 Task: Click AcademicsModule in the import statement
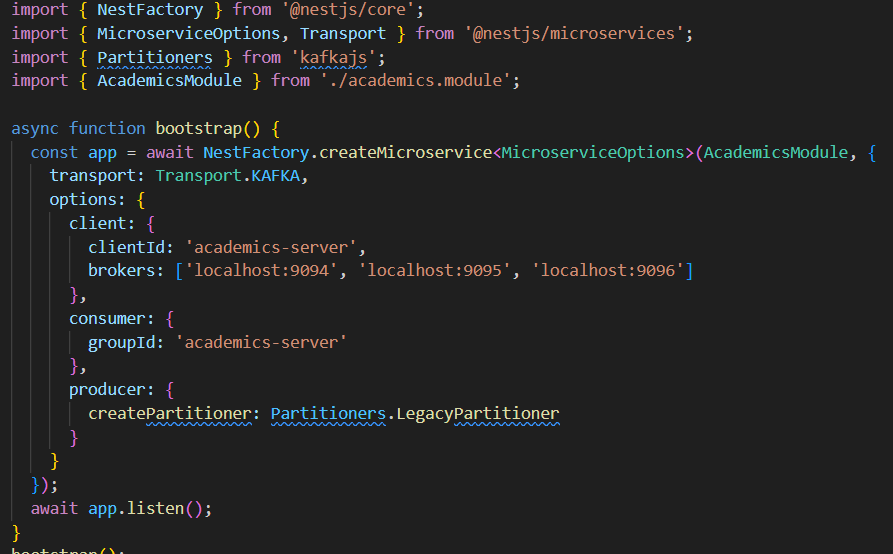pos(169,80)
